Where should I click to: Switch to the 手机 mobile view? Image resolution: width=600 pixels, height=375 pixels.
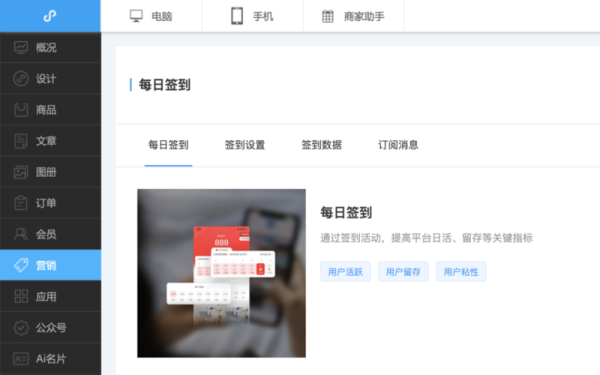(253, 16)
